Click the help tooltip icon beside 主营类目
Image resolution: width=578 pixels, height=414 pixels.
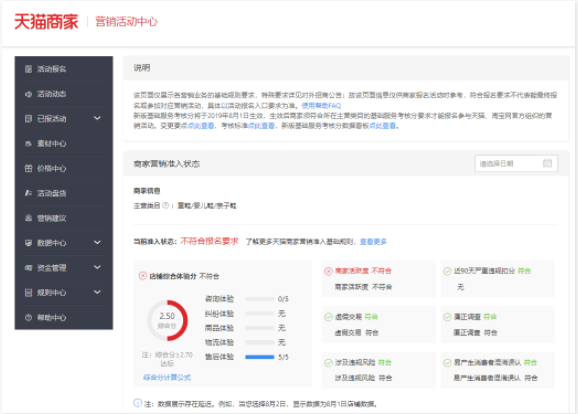click(x=166, y=205)
